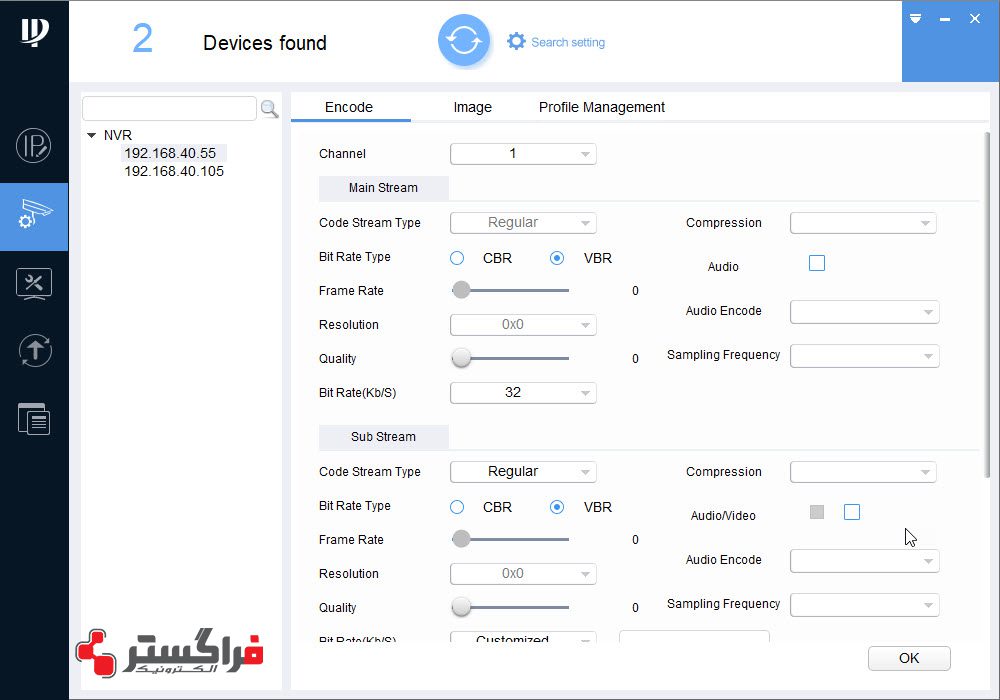Select the device config camera icon
1000x700 pixels.
pos(34,216)
